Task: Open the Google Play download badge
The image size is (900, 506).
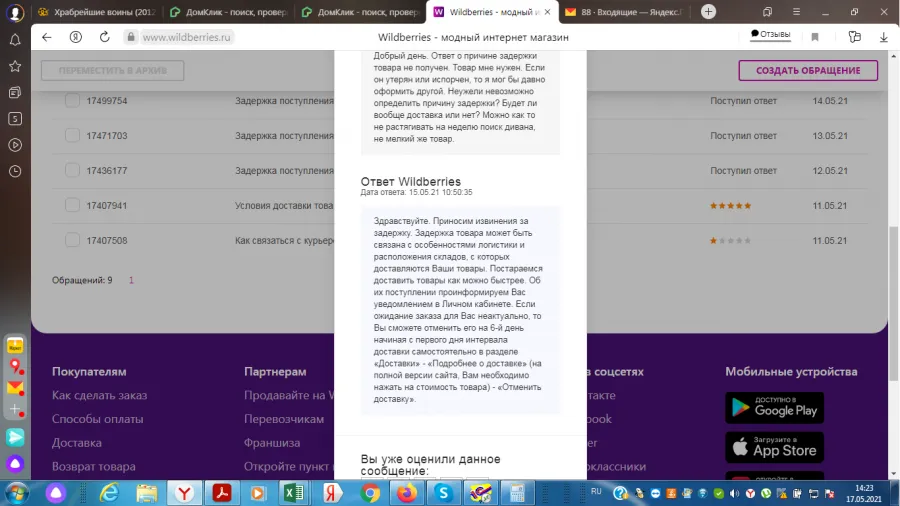Action: pos(774,407)
